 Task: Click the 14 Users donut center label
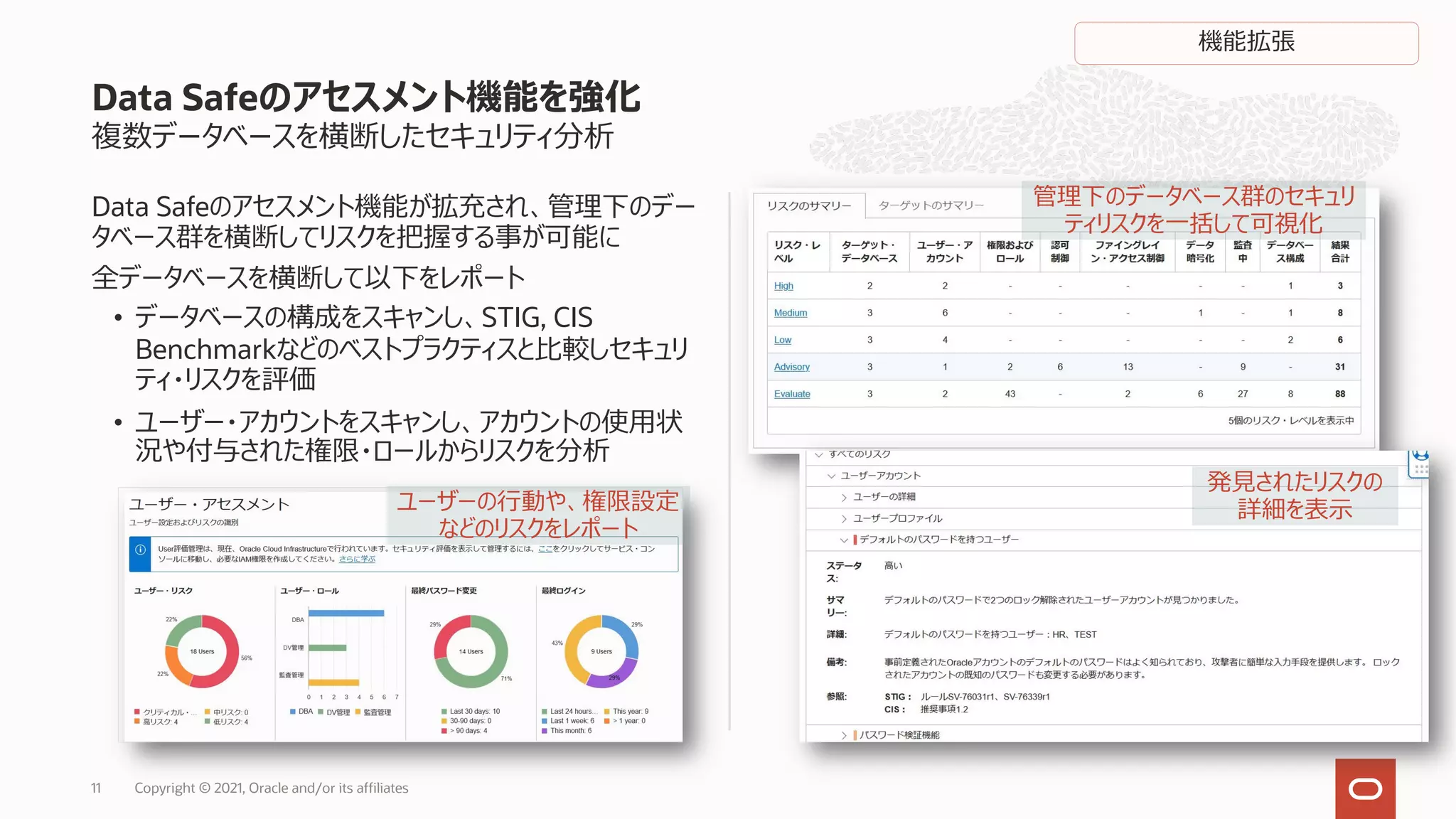471,652
